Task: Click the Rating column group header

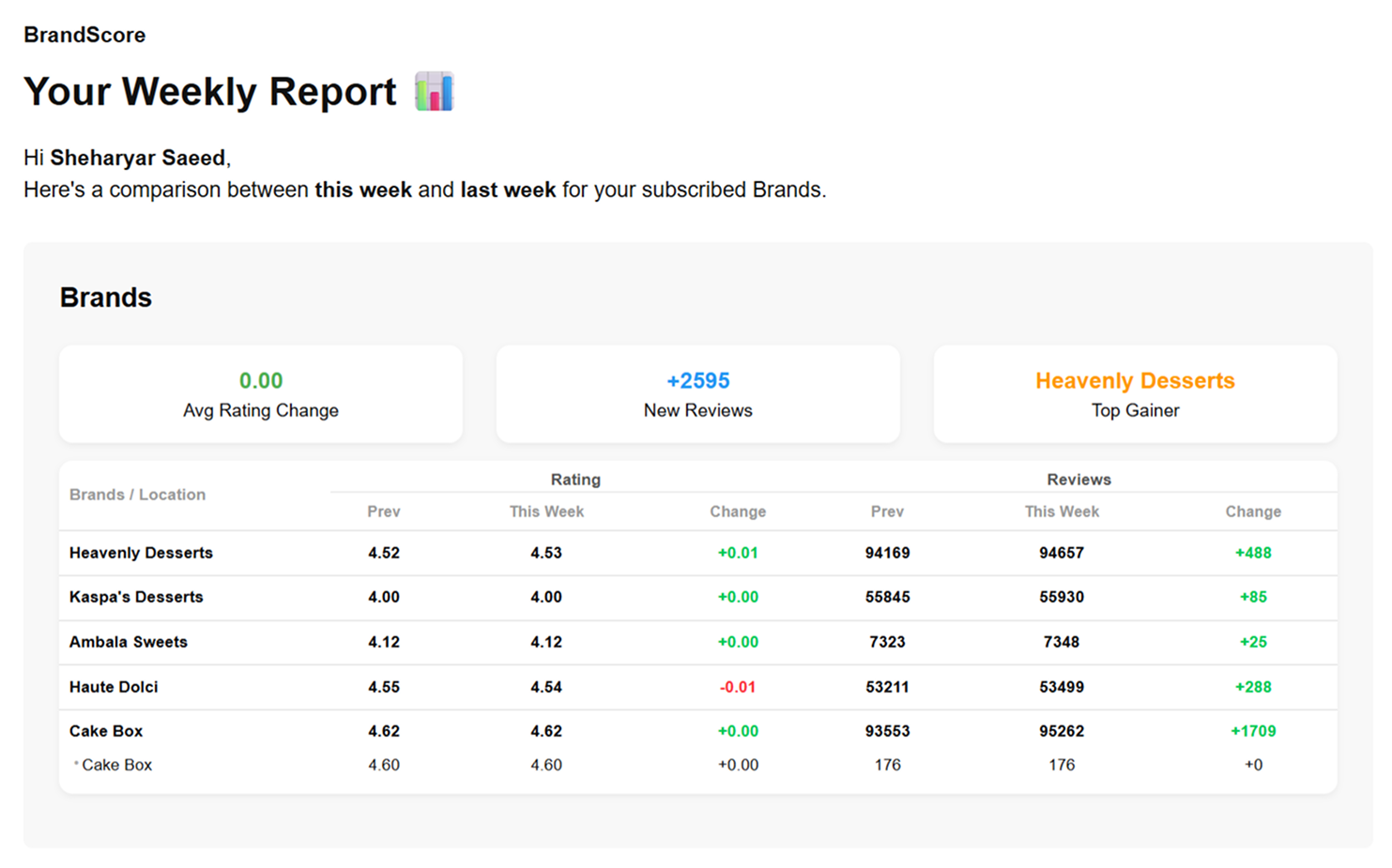Action: point(575,479)
